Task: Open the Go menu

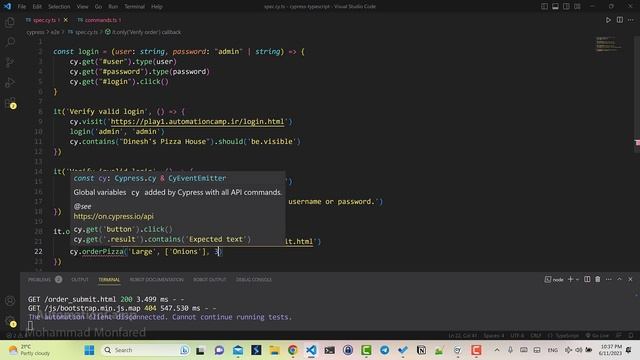Action: 98,7
